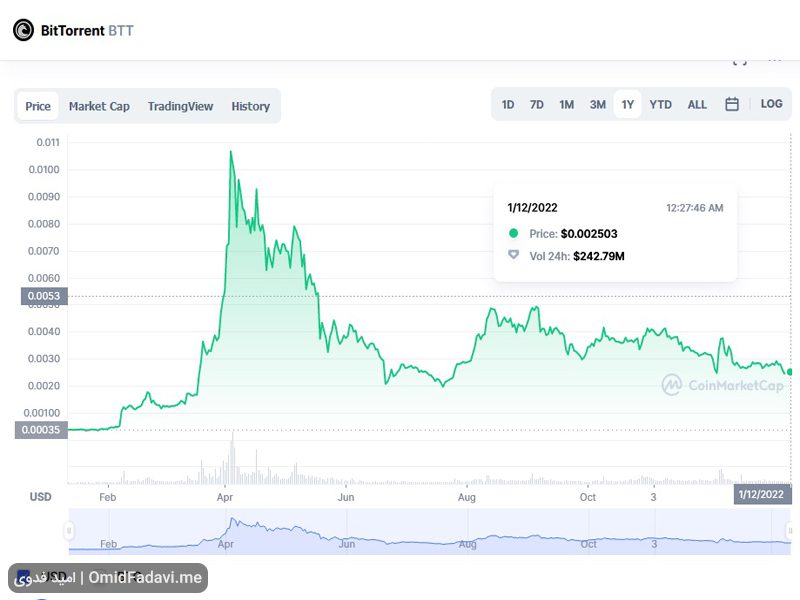Switch to the Market Cap tab
Image resolution: width=800 pixels, height=600 pixels.
coord(99,106)
